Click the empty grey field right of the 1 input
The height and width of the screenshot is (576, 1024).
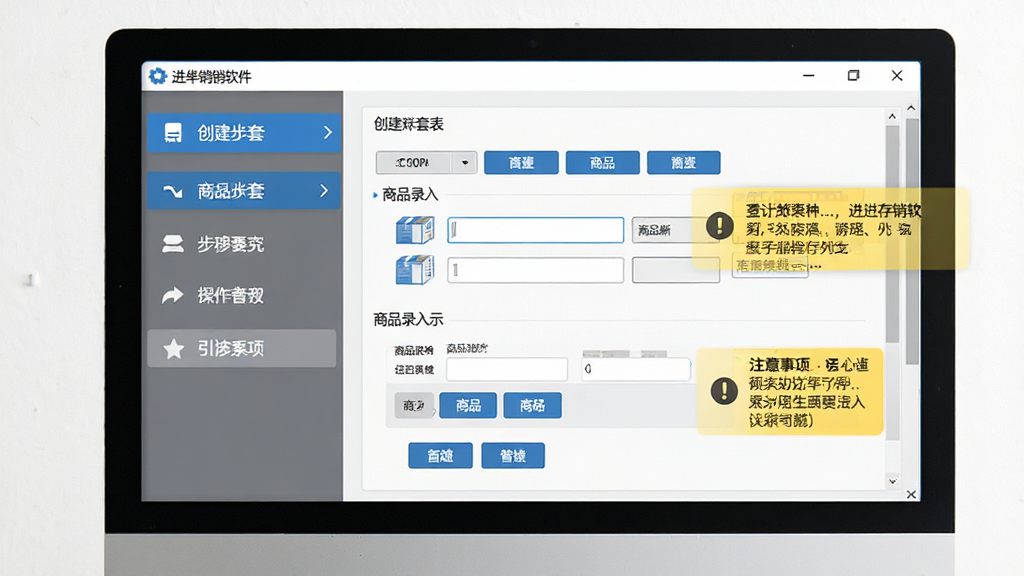pos(676,270)
